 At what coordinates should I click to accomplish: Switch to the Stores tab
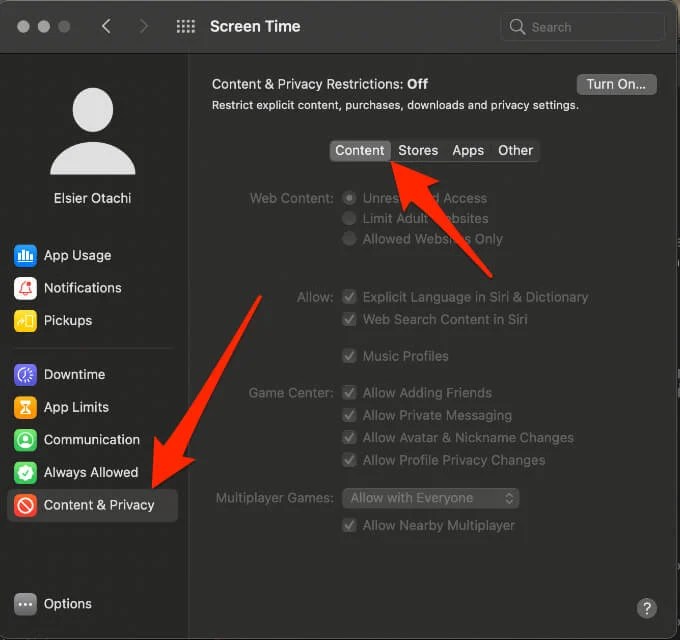click(418, 150)
